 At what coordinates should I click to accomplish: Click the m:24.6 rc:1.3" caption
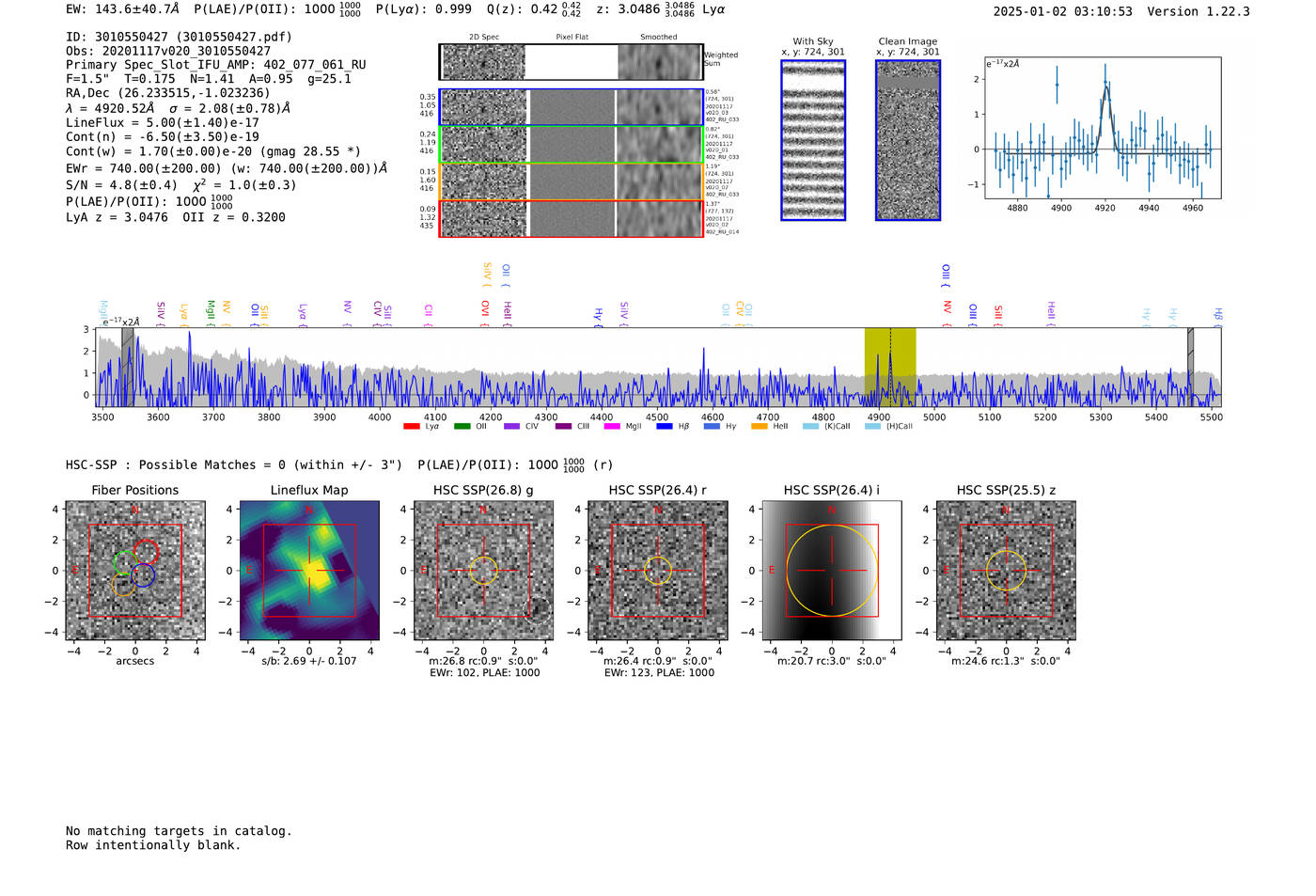1006,661
